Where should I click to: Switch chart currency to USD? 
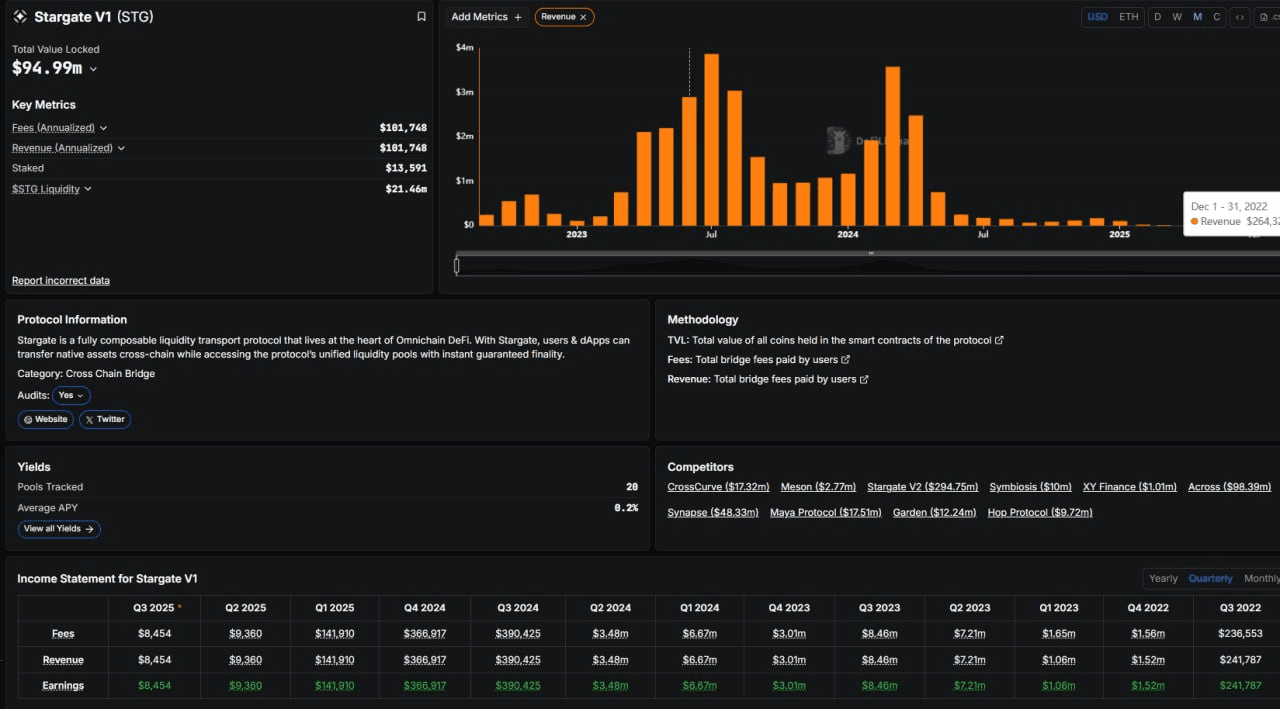1097,17
